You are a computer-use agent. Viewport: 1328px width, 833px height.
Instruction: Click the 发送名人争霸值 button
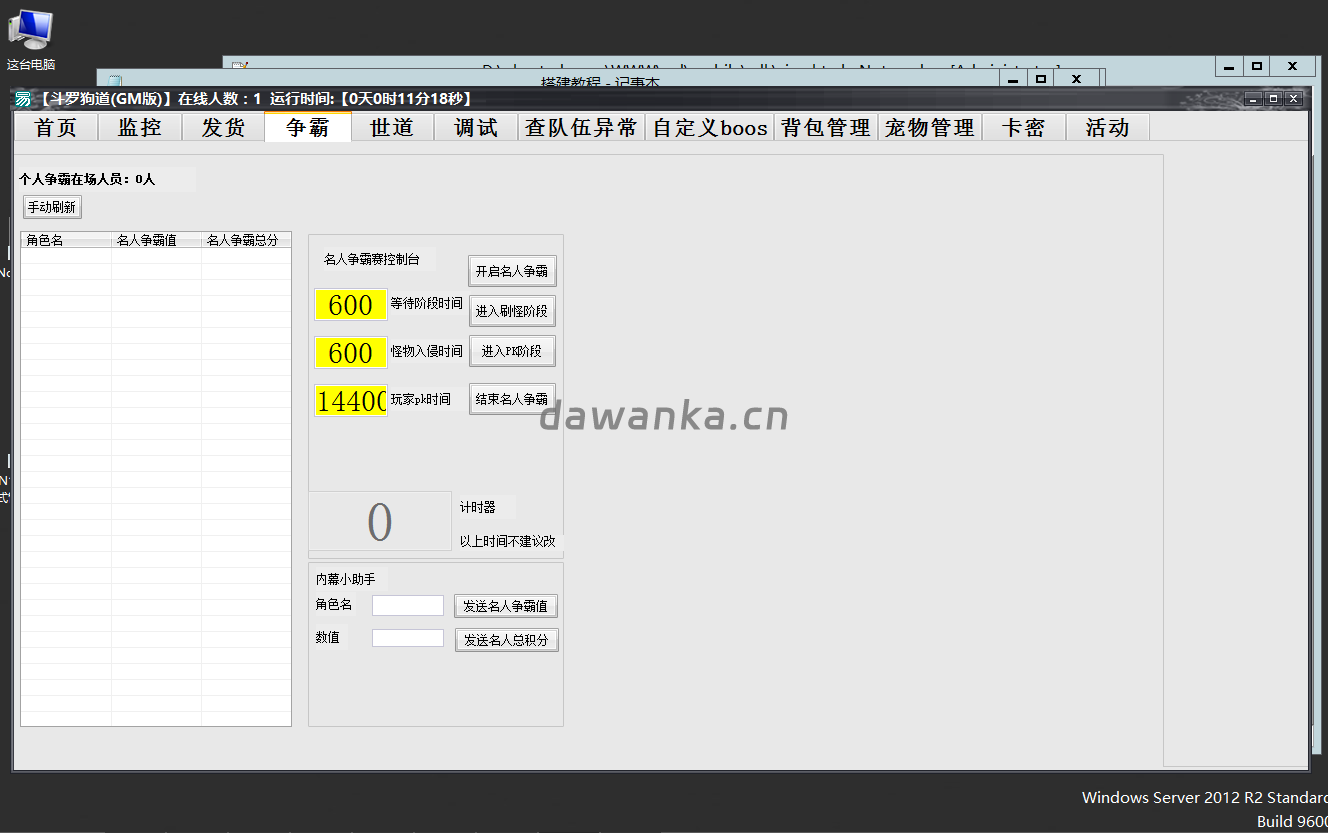pyautogui.click(x=506, y=605)
